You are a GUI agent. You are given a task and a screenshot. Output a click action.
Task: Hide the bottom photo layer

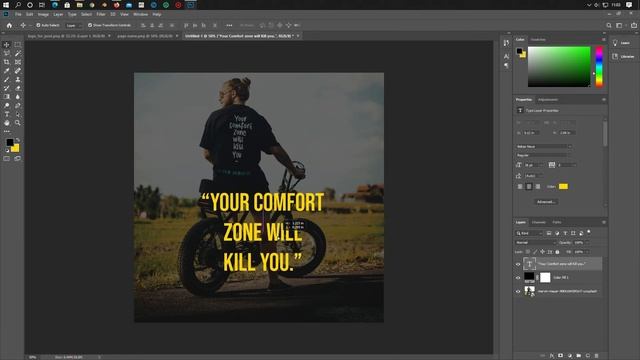click(x=518, y=291)
